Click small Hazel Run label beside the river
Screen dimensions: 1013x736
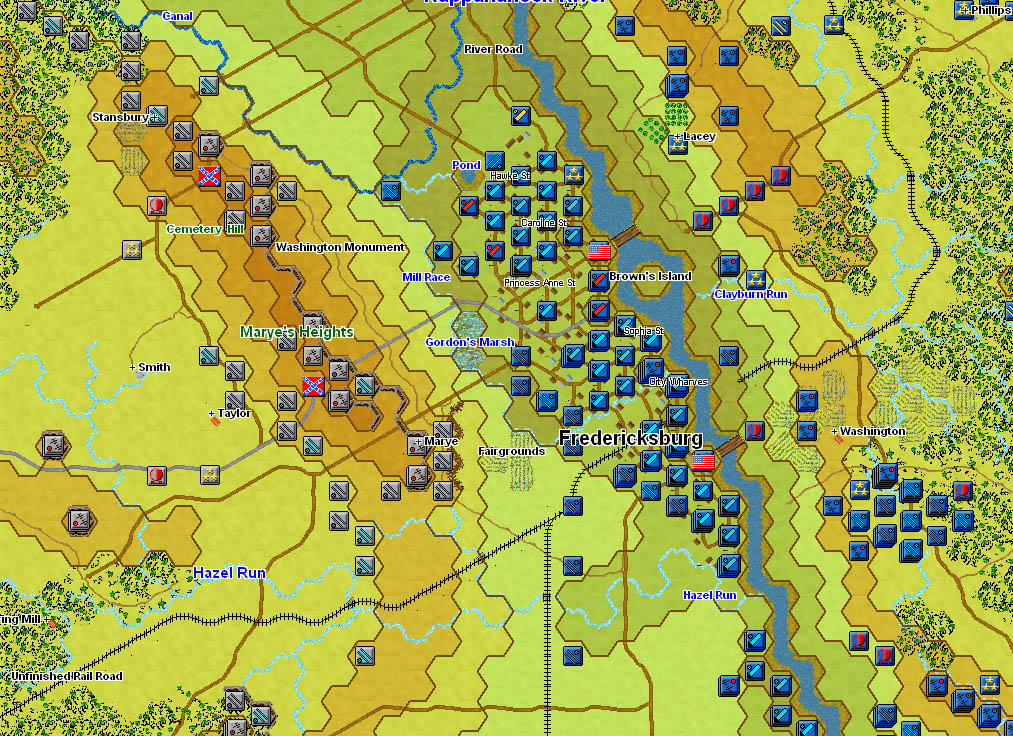(710, 595)
